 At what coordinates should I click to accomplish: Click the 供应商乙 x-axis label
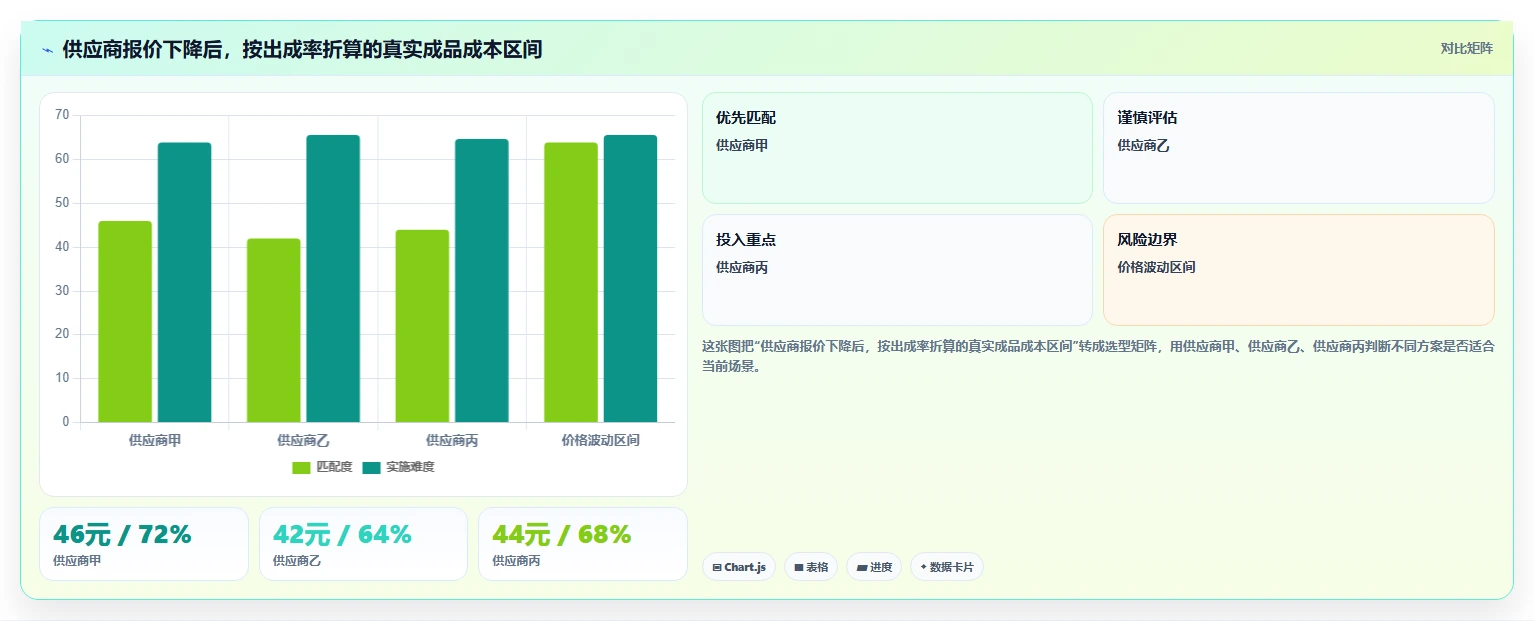tap(303, 440)
